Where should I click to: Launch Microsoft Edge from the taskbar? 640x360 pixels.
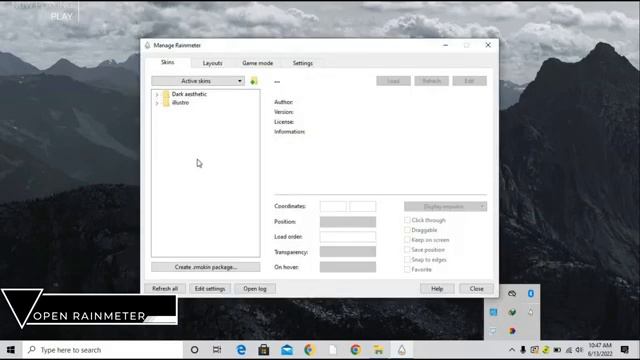coord(241,350)
